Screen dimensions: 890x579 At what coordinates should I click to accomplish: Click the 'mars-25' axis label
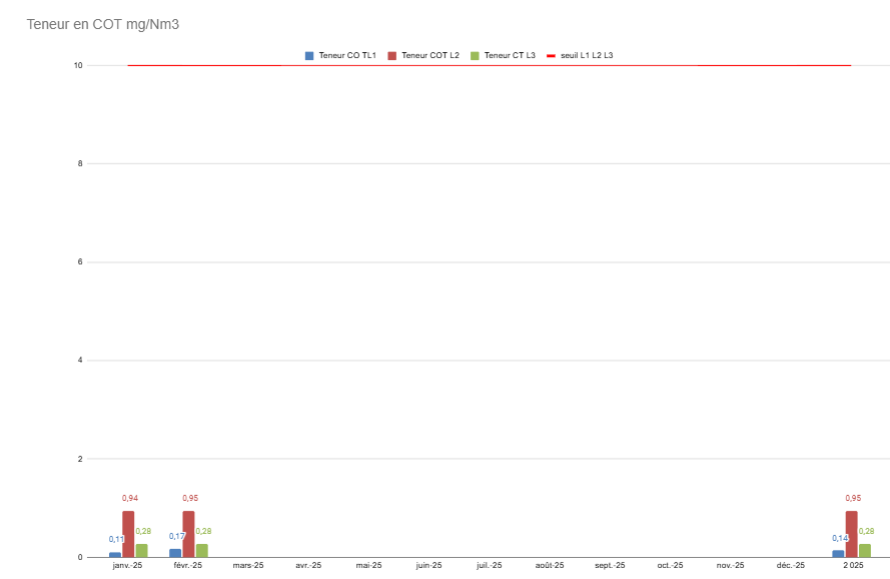click(248, 565)
